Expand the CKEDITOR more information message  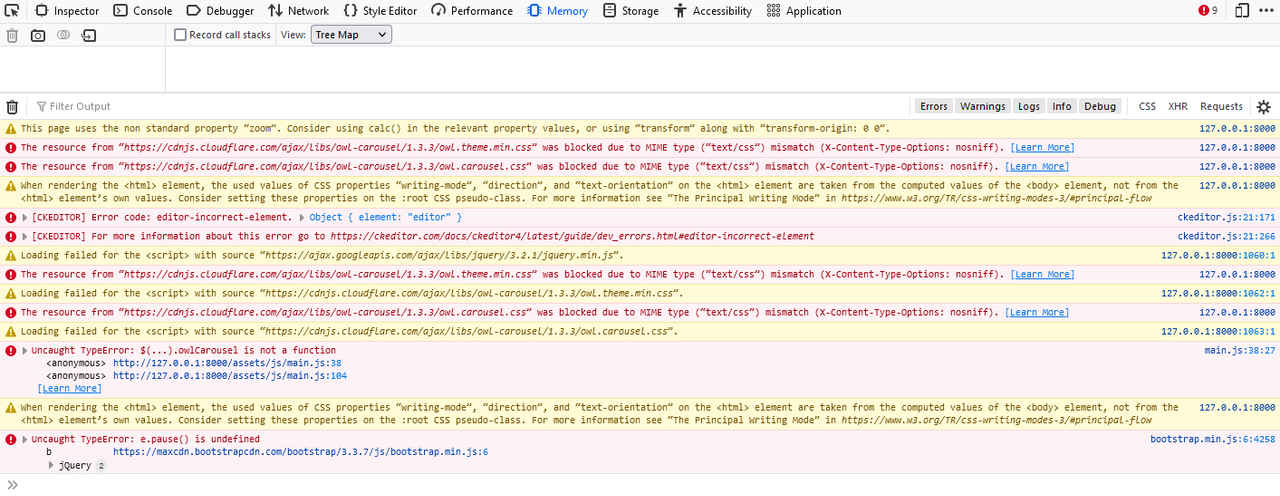tap(26, 236)
